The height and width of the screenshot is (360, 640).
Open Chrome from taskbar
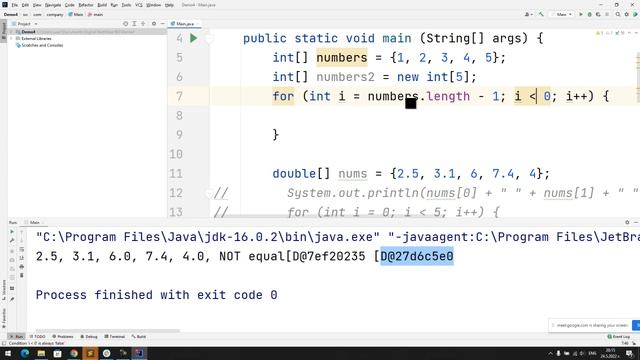[74, 353]
